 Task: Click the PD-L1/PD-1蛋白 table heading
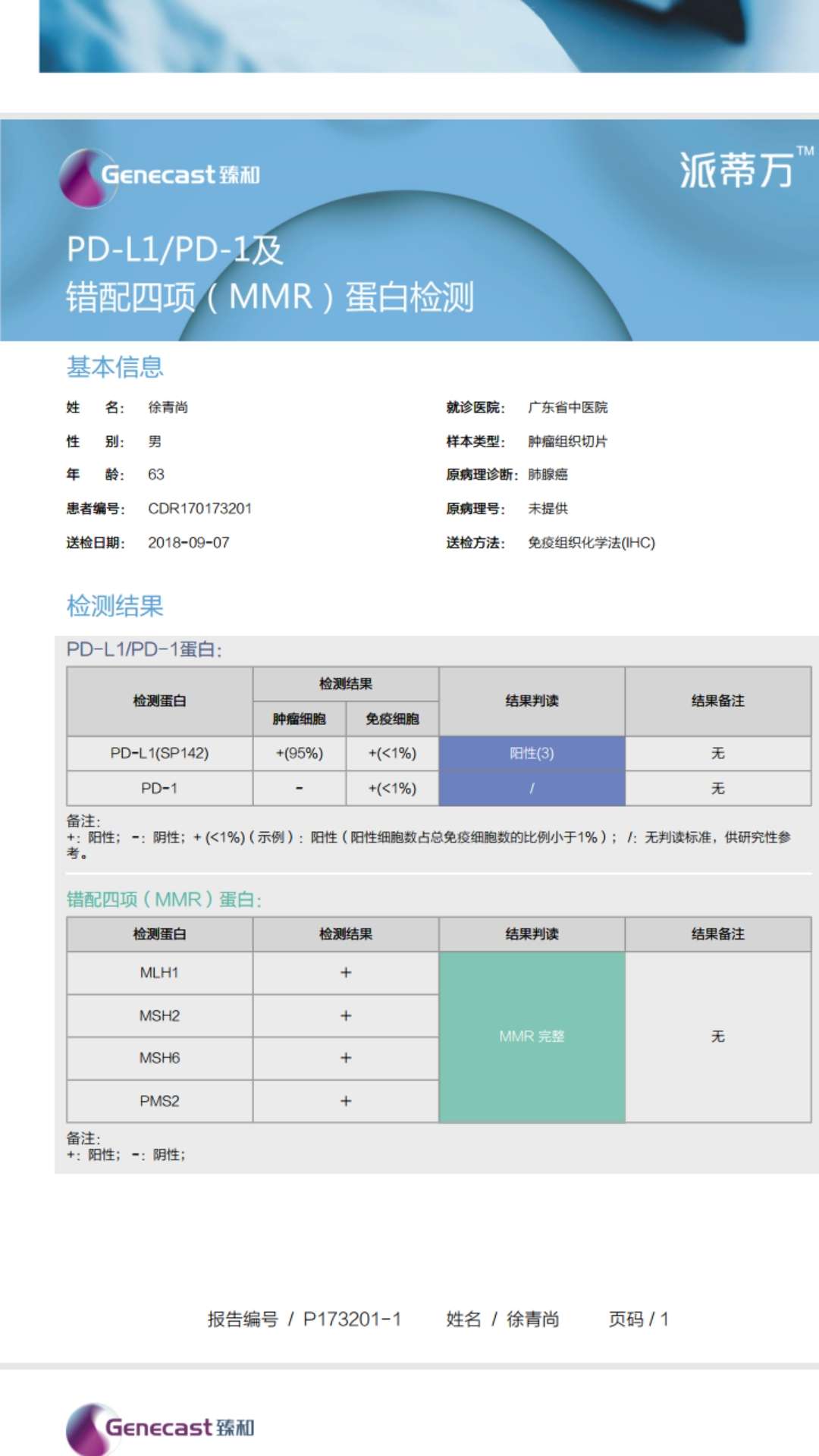[144, 650]
